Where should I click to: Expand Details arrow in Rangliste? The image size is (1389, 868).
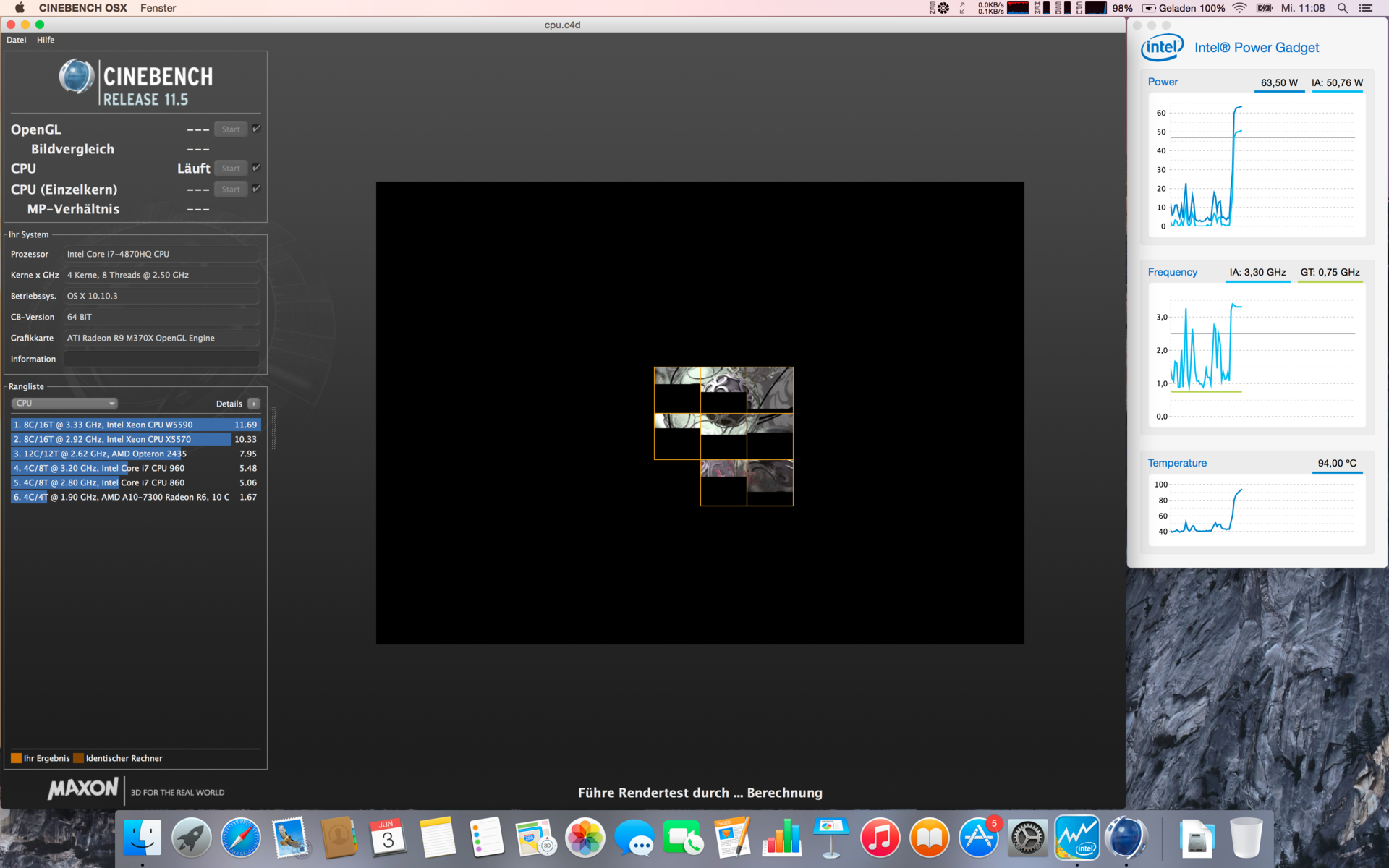pyautogui.click(x=254, y=404)
